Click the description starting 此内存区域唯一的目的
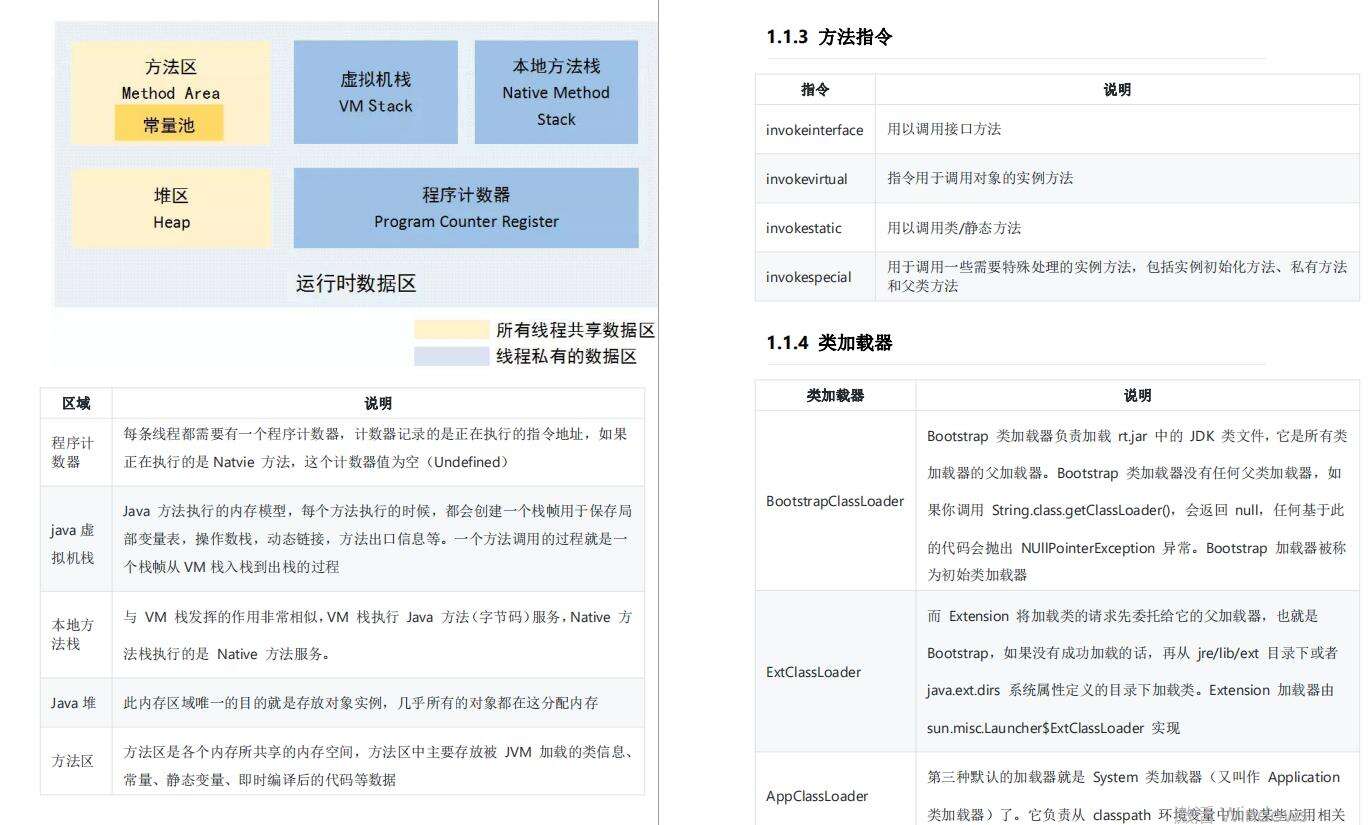 (x=360, y=703)
